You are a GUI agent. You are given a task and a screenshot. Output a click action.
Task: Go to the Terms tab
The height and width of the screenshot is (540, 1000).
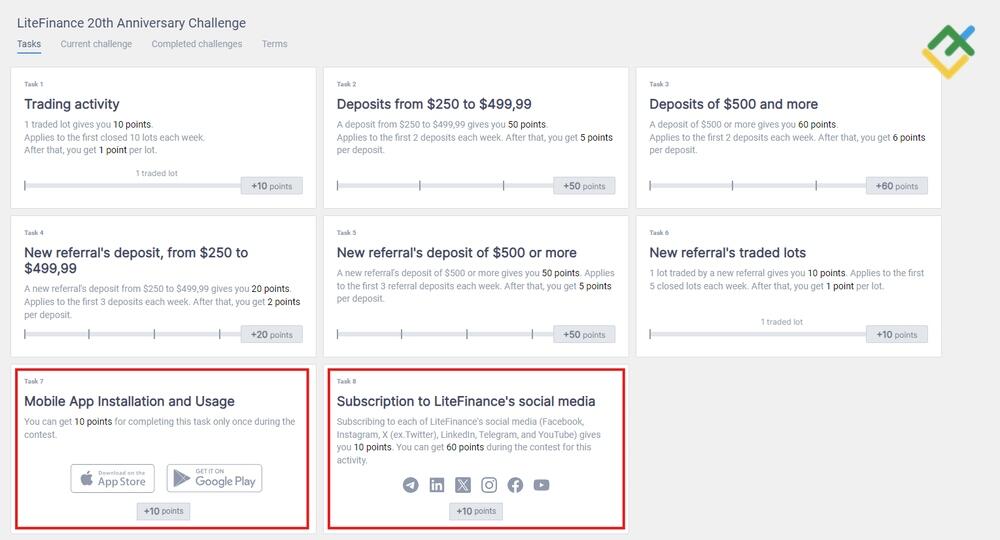tap(274, 44)
